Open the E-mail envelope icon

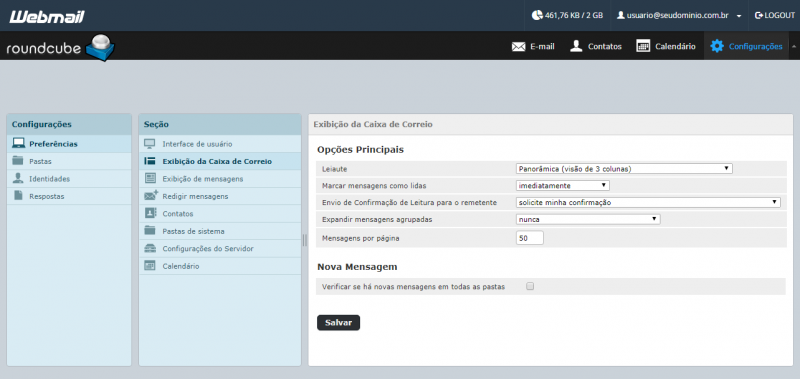click(518, 46)
